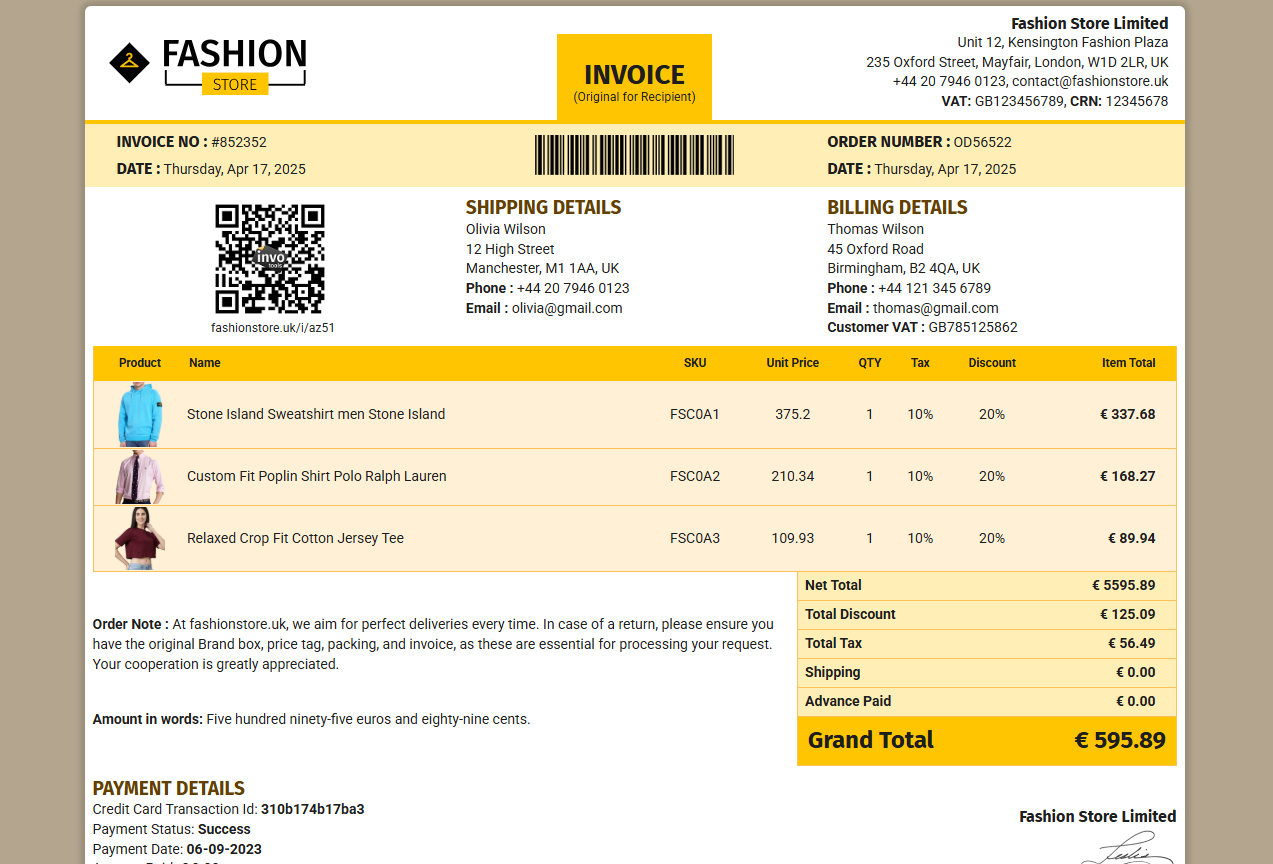Click the thomas@gmail.com billing email
Image resolution: width=1273 pixels, height=864 pixels.
[936, 308]
